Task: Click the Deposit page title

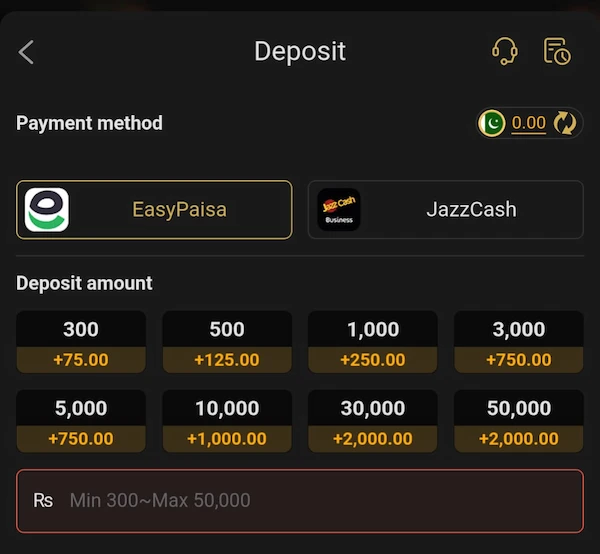Action: 300,51
